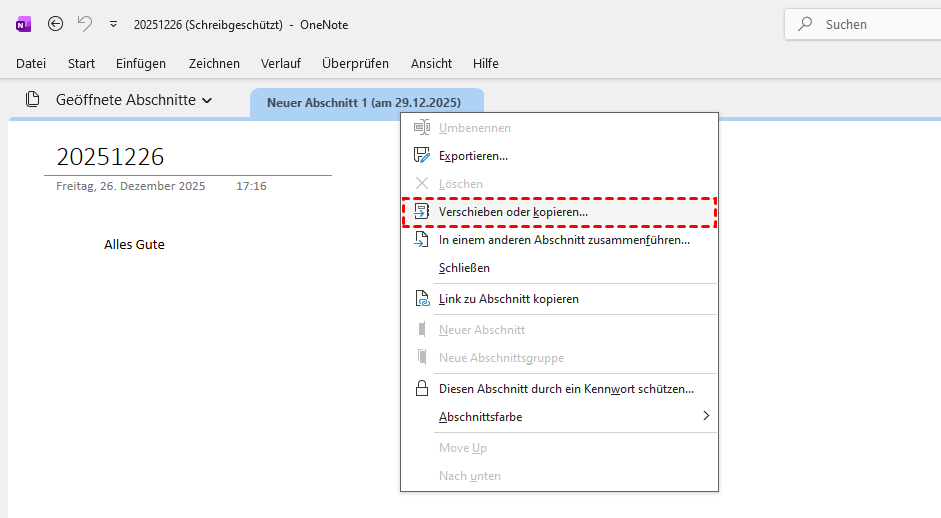Screen dimensions: 941x518
Task: Open the Quick Access Toolbar customize arrow
Action: point(113,24)
